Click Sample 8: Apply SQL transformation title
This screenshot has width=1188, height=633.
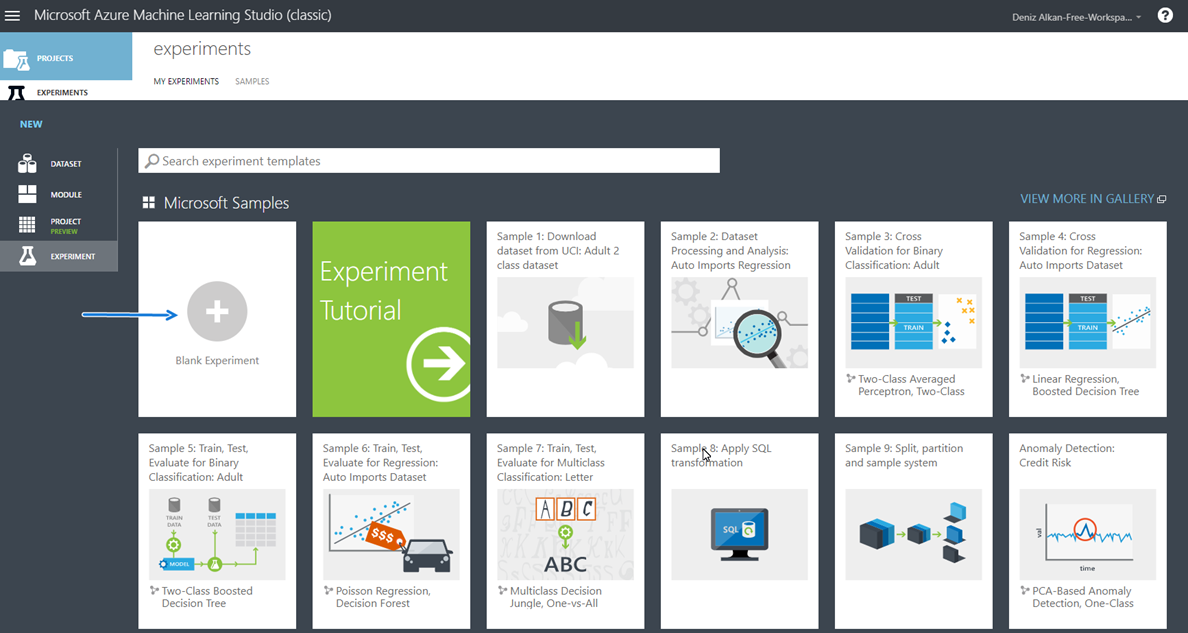(x=721, y=456)
